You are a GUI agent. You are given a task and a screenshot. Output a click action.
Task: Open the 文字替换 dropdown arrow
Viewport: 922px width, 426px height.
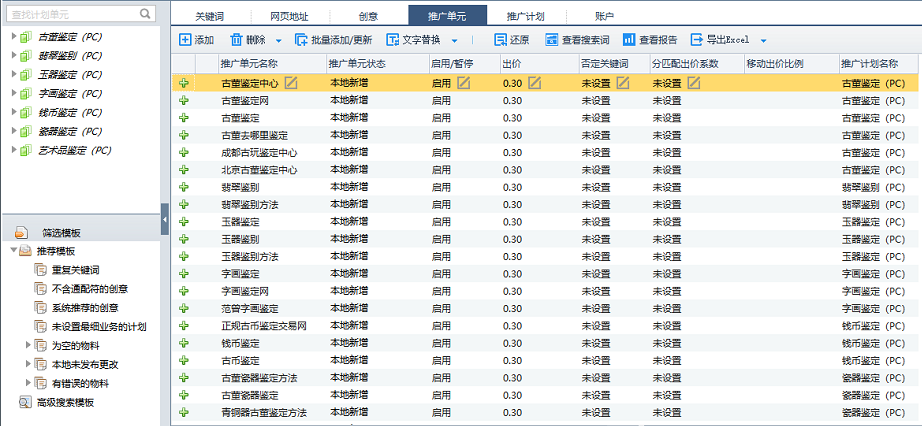pos(454,41)
